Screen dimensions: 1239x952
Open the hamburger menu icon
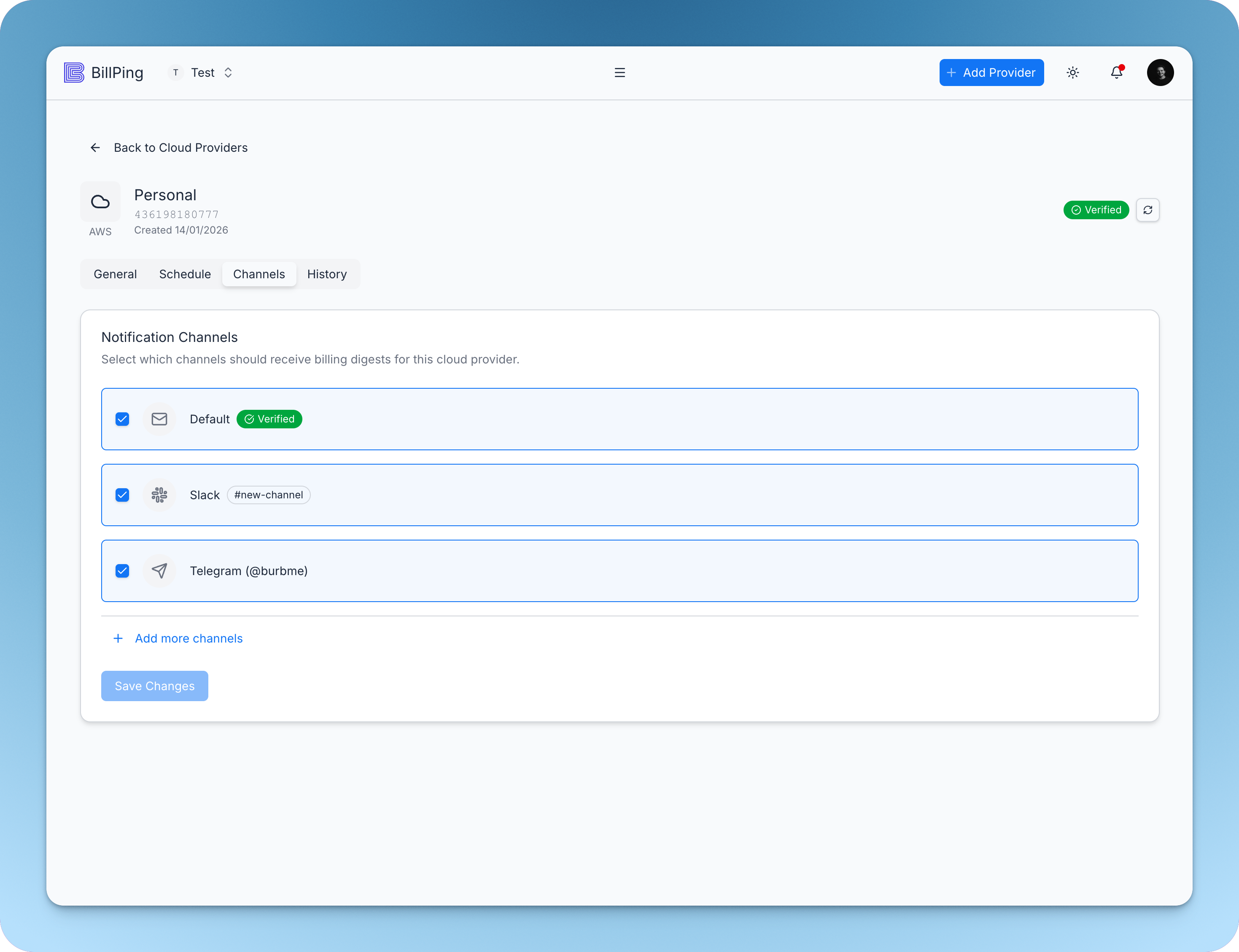619,73
